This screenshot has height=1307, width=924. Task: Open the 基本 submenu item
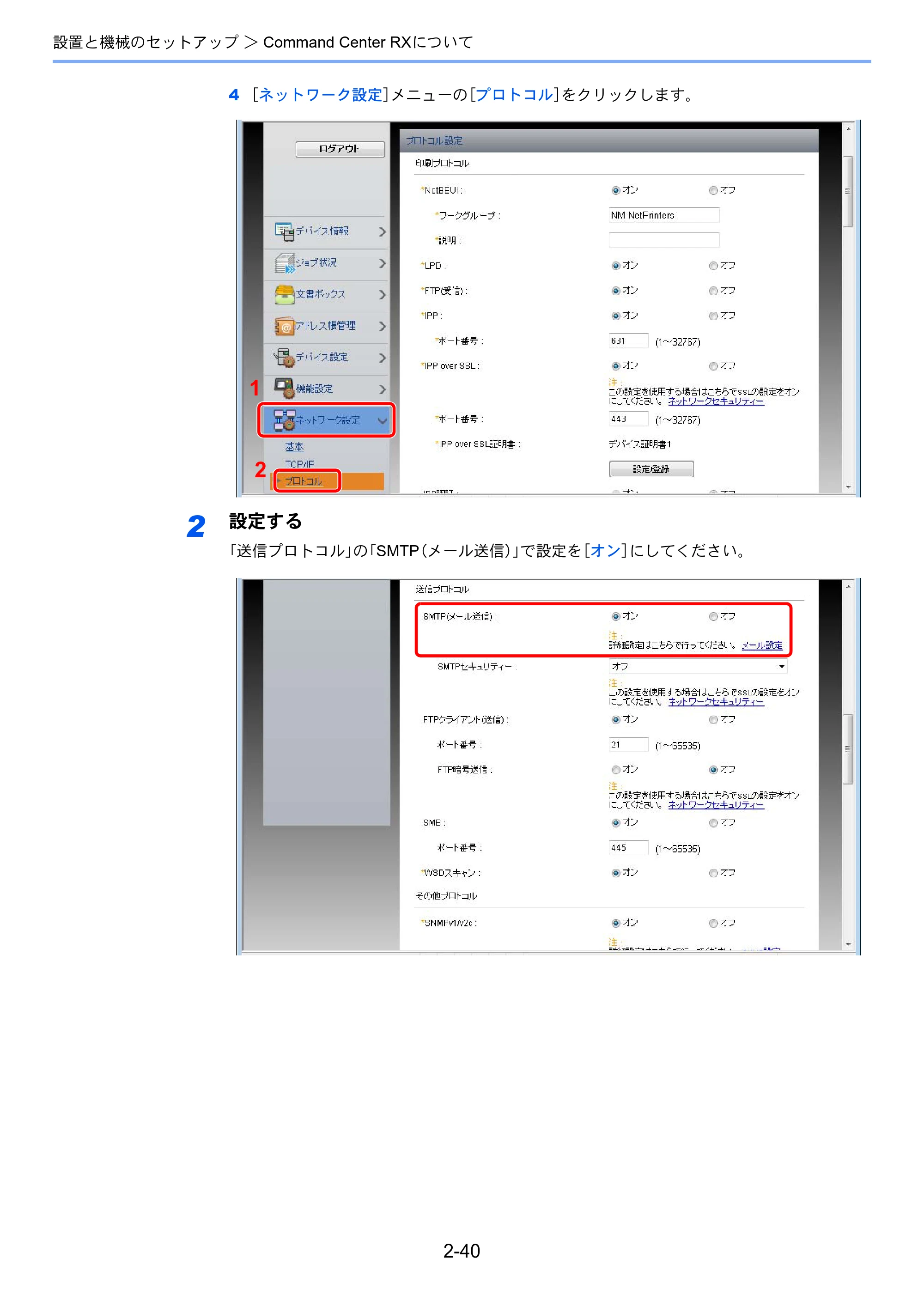[x=294, y=446]
